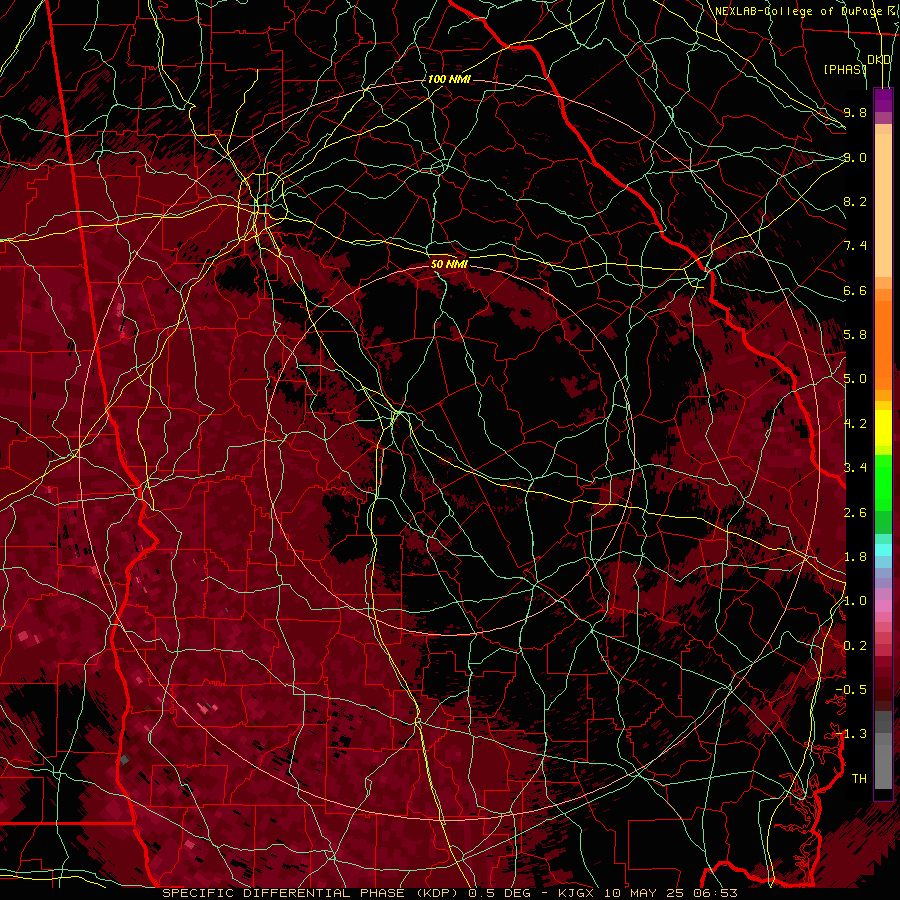
Task: Click the cyan band of the color bar
Action: pos(883,549)
